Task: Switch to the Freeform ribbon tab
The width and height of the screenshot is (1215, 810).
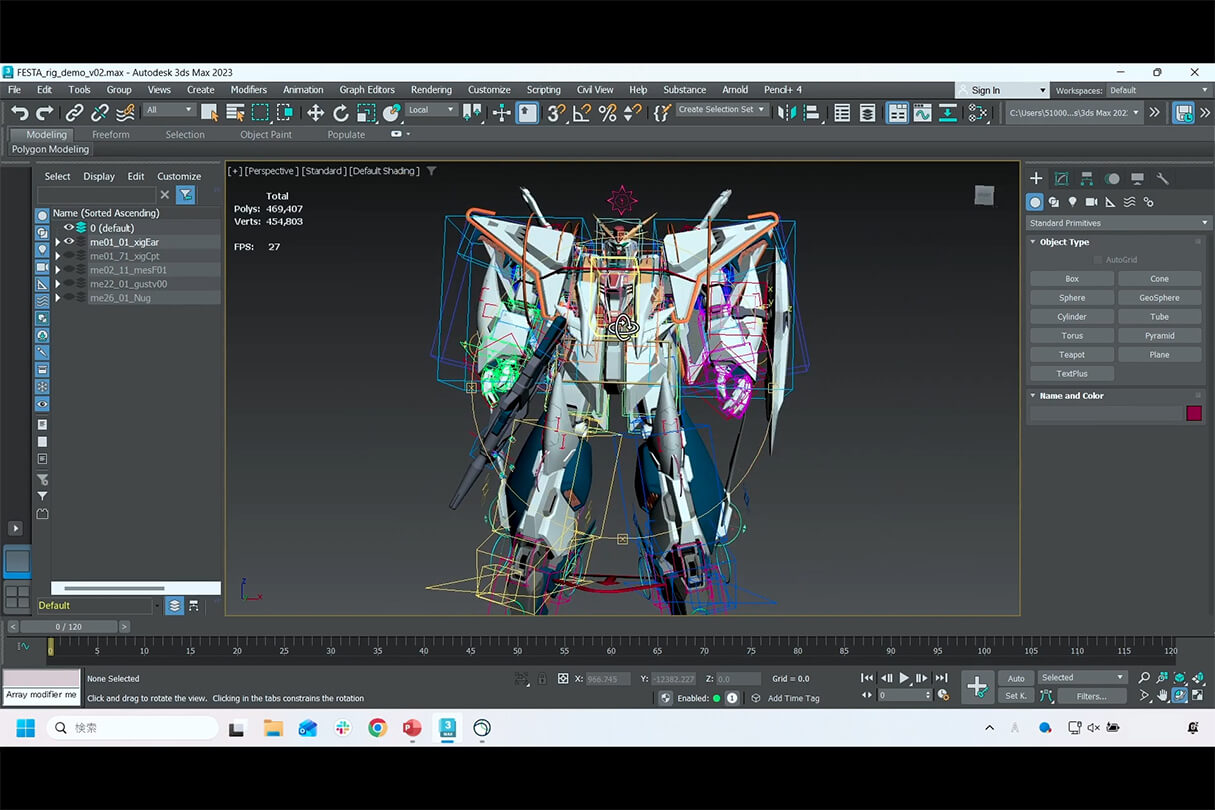Action: pyautogui.click(x=111, y=135)
